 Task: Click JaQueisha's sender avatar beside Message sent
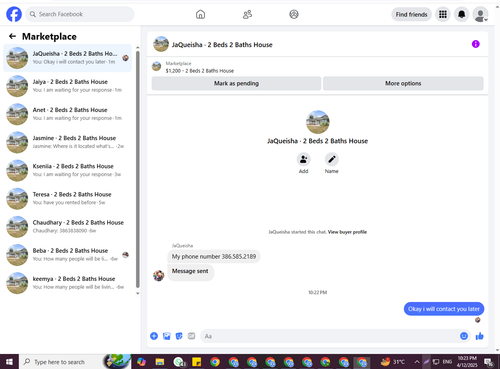click(159, 275)
